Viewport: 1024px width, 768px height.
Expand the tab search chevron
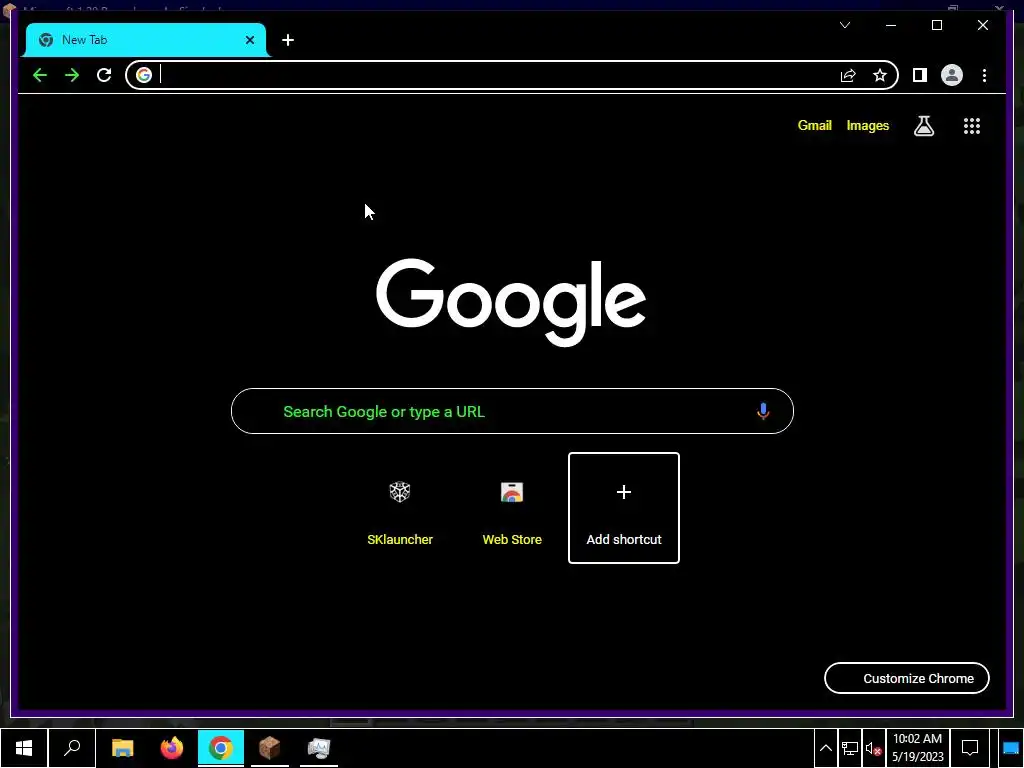pos(845,25)
